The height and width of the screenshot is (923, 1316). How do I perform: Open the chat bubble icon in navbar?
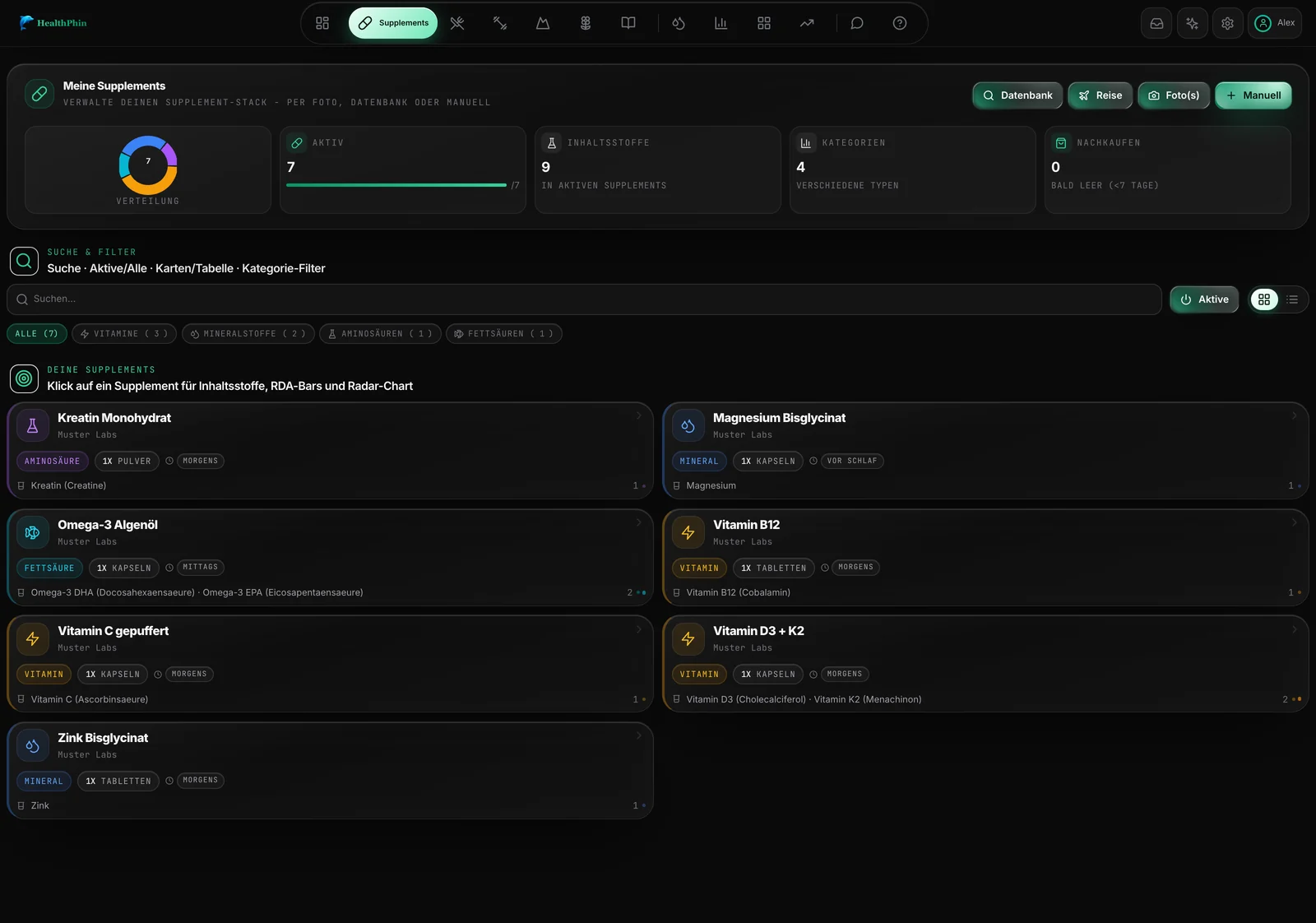click(857, 23)
